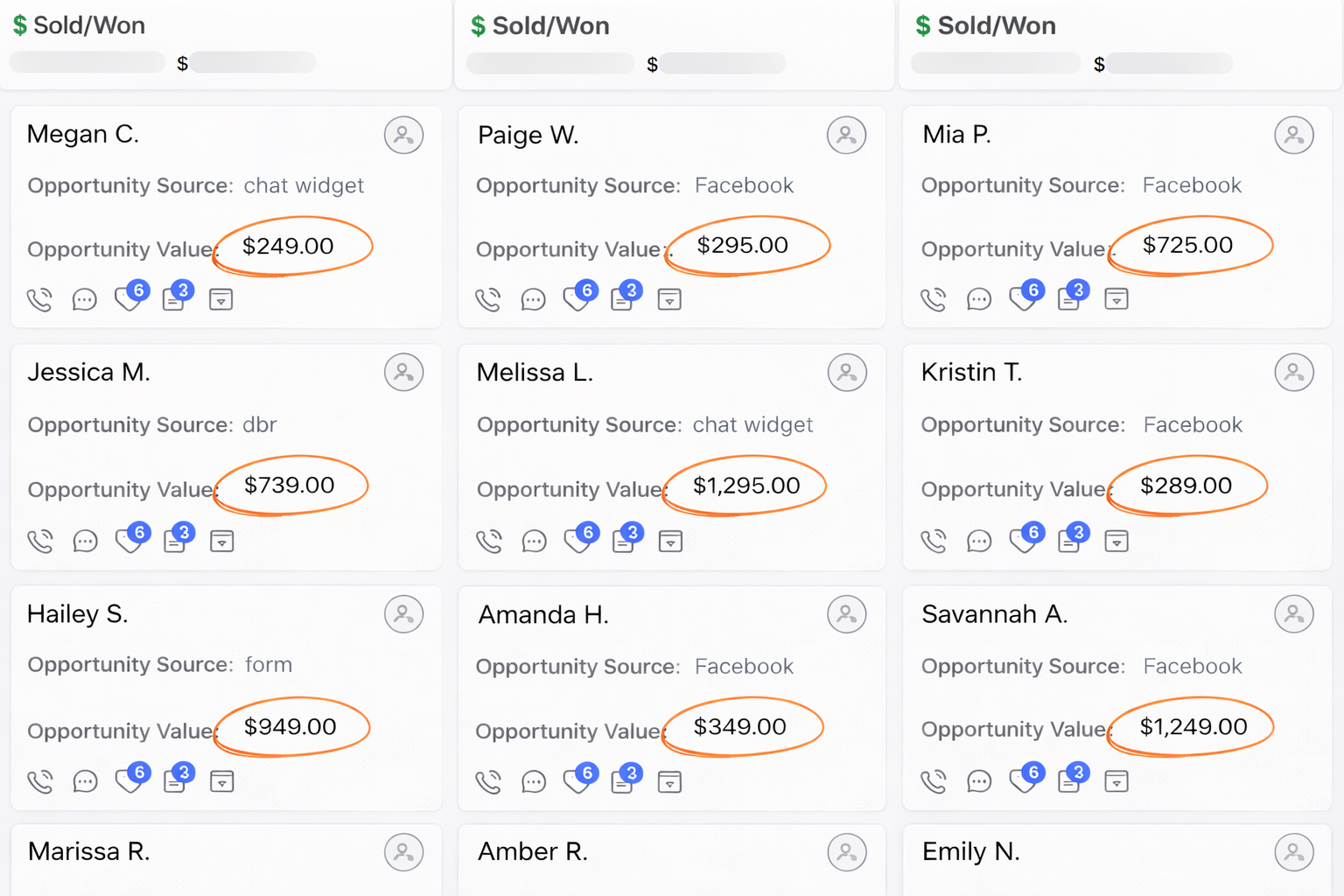Expand the appointment dropdown icon on Kristin T.'s card

click(x=1116, y=542)
